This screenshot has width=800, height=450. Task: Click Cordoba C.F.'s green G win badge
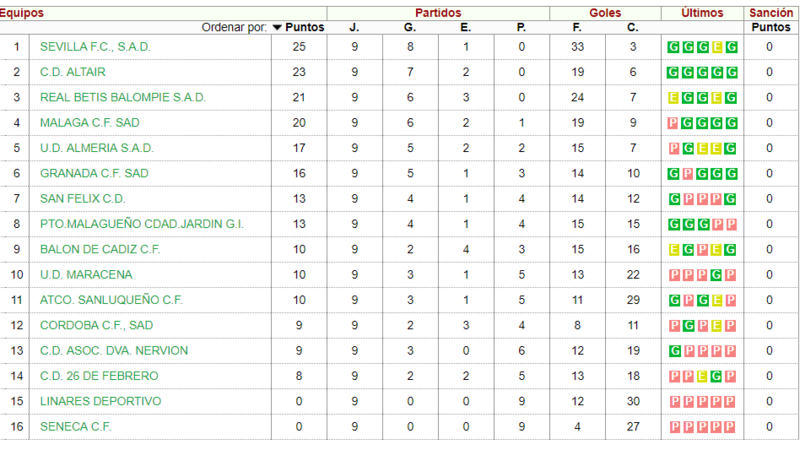point(688,326)
